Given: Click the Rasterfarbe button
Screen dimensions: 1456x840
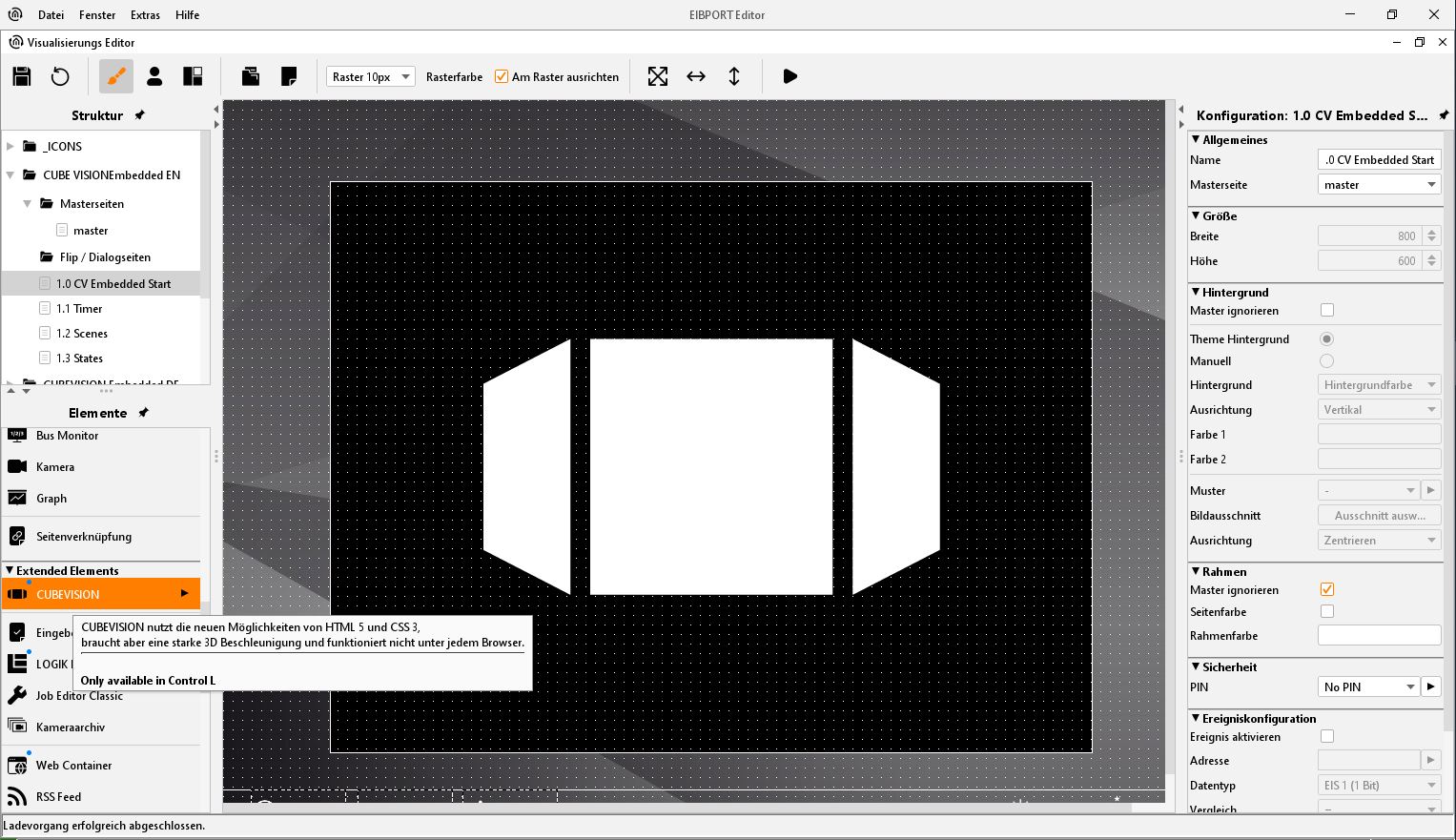Looking at the screenshot, I should pyautogui.click(x=454, y=77).
